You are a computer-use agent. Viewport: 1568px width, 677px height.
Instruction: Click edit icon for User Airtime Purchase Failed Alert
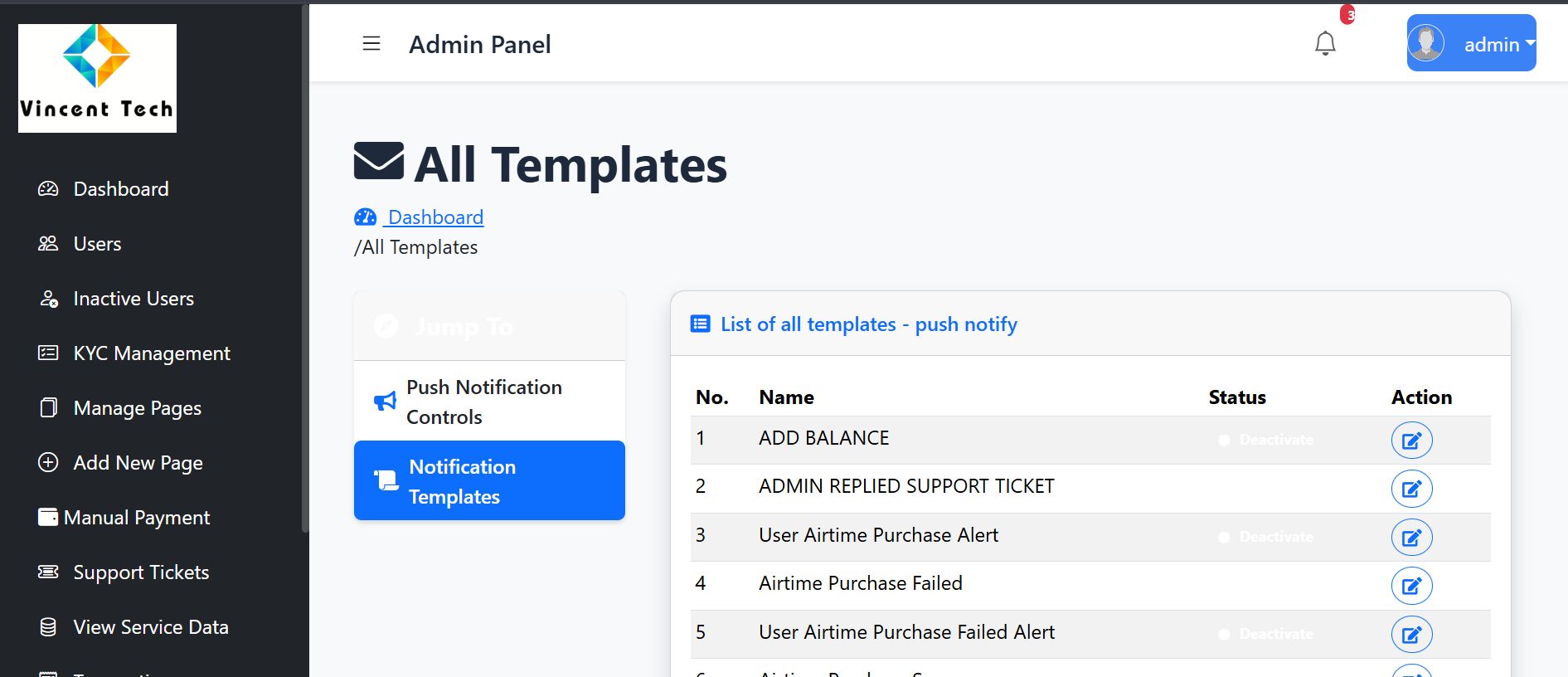coord(1411,635)
